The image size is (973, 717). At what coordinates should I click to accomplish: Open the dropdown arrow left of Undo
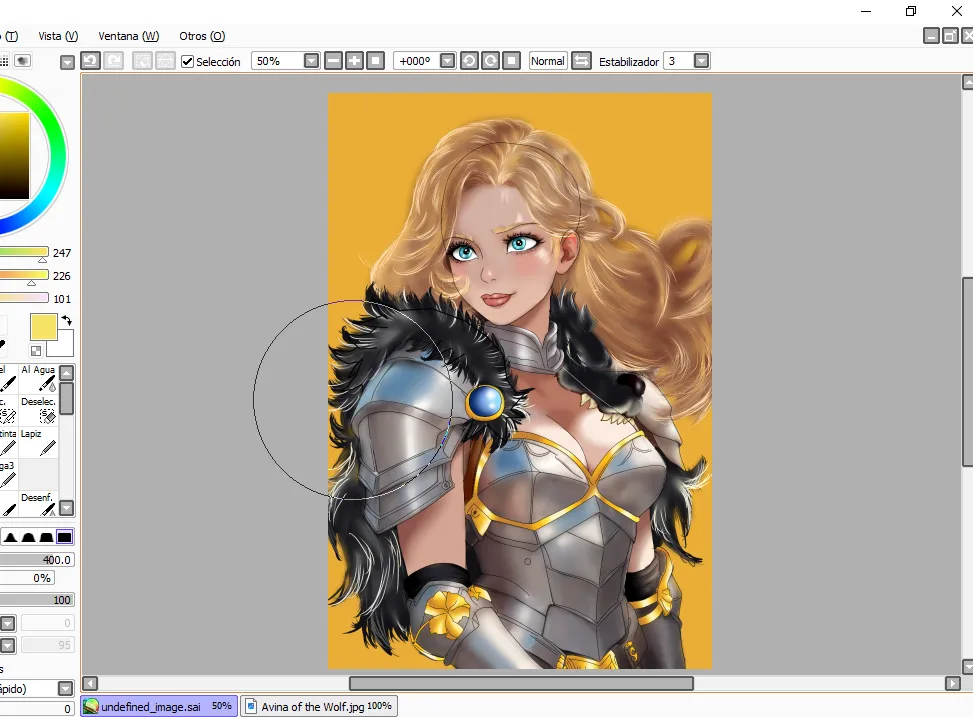(x=67, y=62)
